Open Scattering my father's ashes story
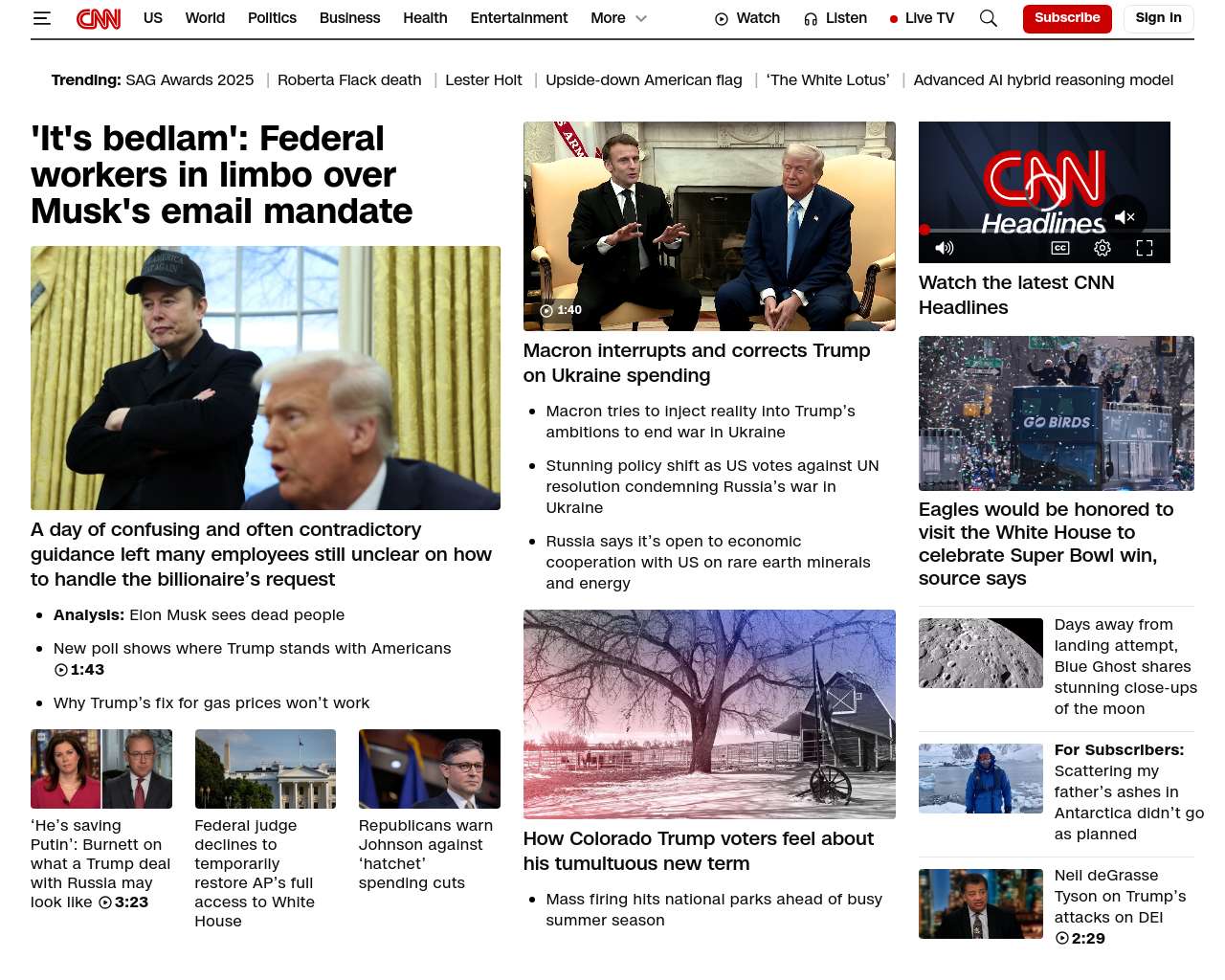Screen dimensions: 1225x980 [1129, 791]
